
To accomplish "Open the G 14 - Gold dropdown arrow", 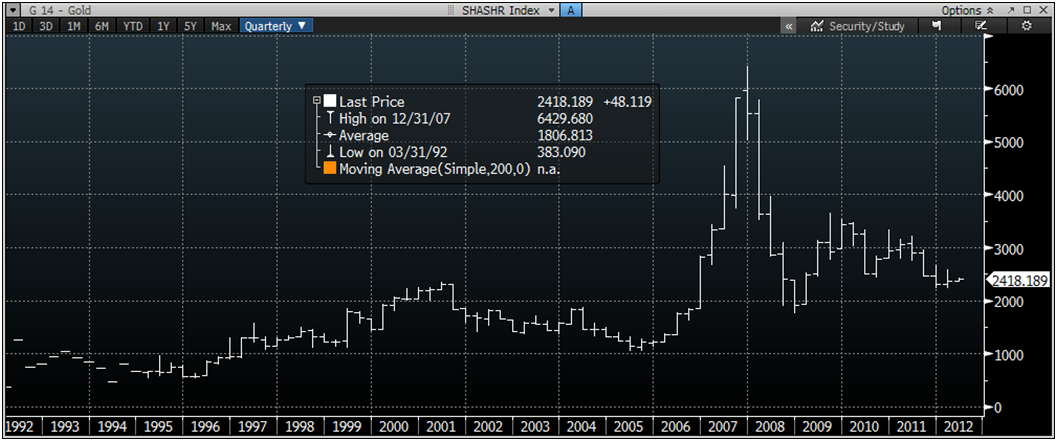I will pos(11,9).
